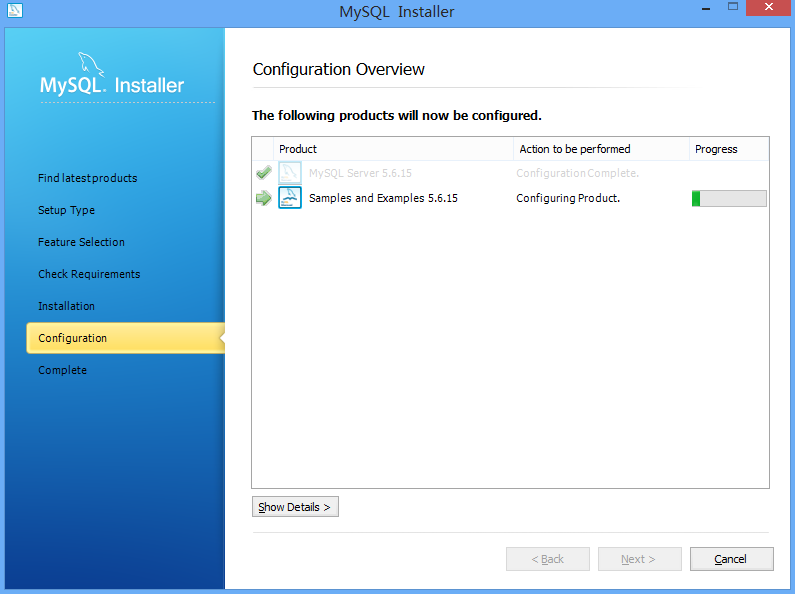
Task: Click the Samples and Examples product icon
Action: [290, 198]
